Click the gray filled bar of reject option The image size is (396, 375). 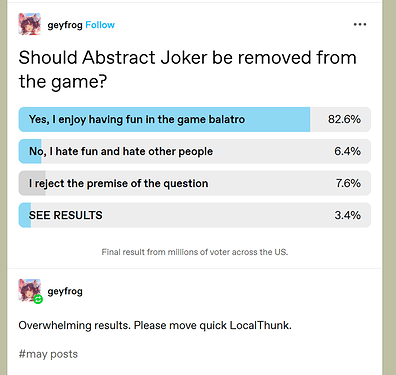coord(32,183)
